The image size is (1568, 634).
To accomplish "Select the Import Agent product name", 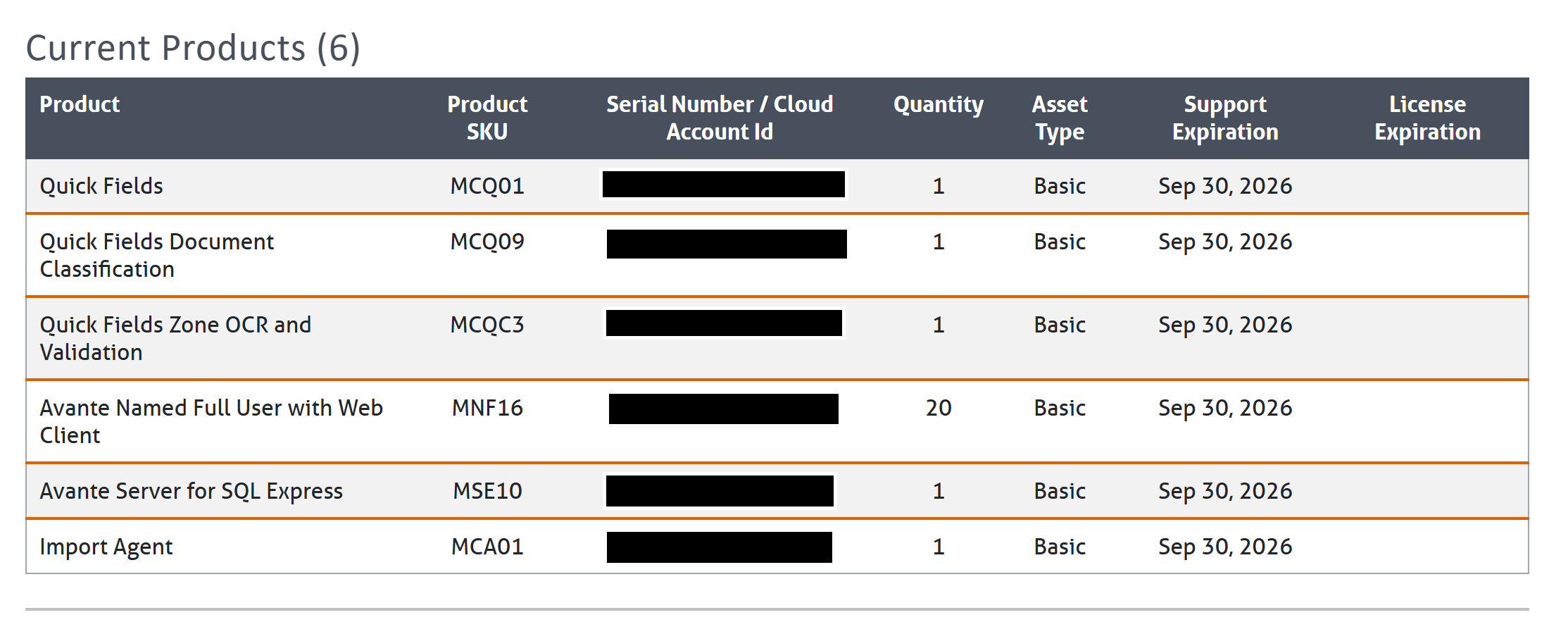I will click(x=106, y=547).
